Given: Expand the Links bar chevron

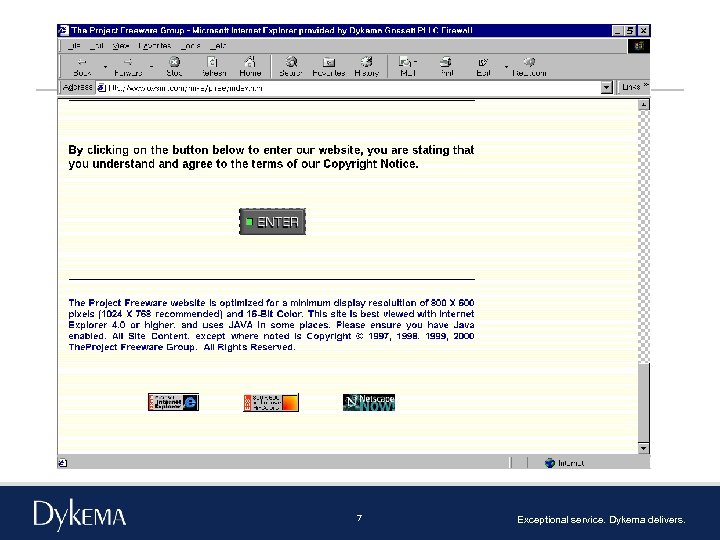Looking at the screenshot, I should (646, 85).
